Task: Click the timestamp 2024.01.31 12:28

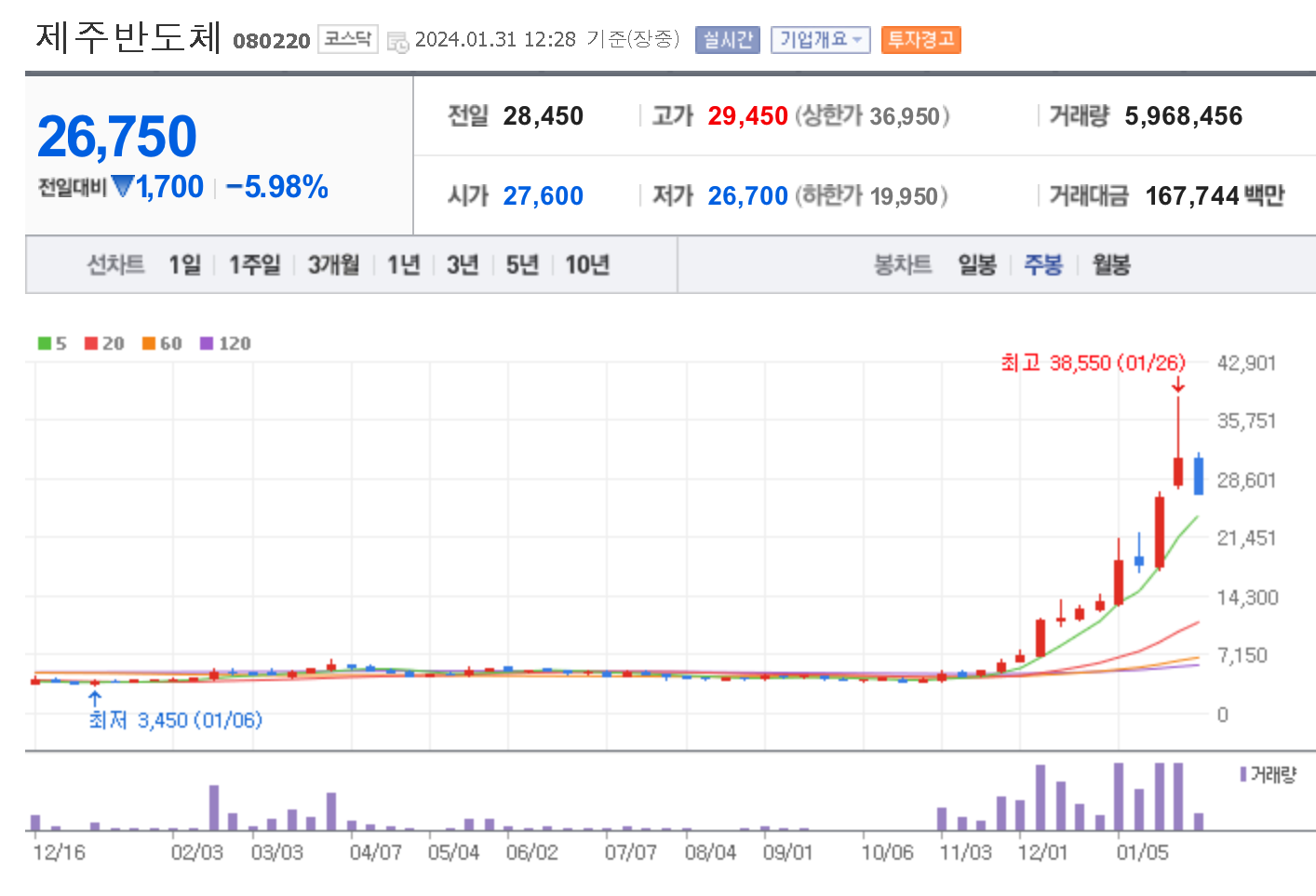Action: point(495,39)
